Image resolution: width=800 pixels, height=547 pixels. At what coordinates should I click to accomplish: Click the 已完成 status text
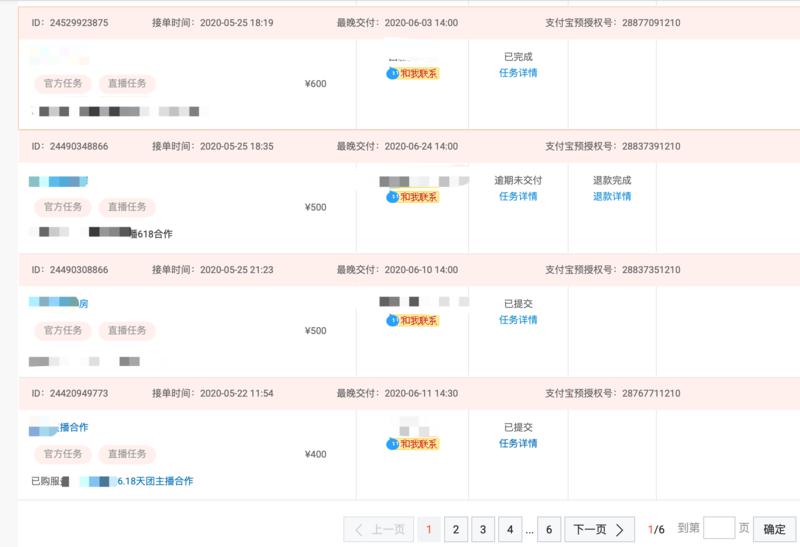coord(518,57)
